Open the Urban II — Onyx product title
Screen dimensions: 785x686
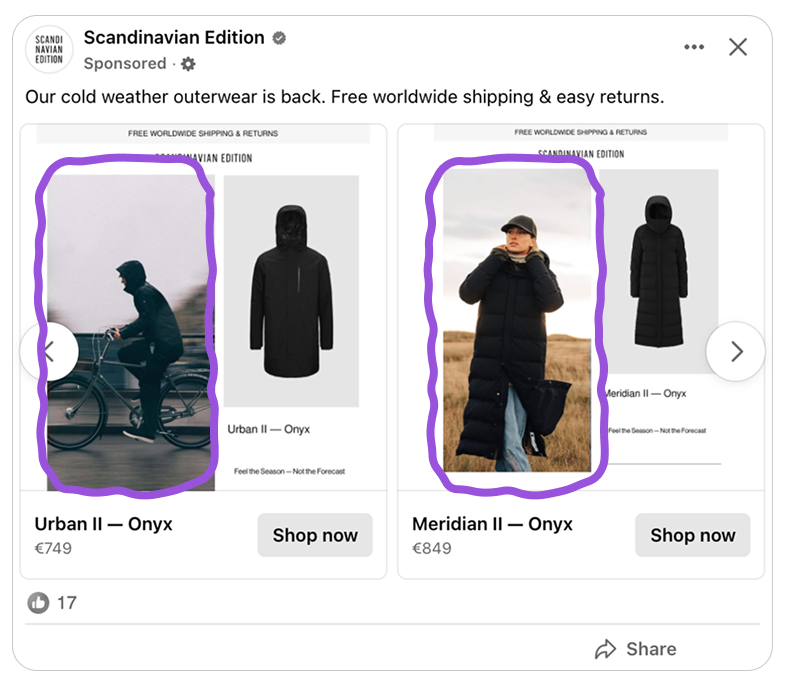104,524
